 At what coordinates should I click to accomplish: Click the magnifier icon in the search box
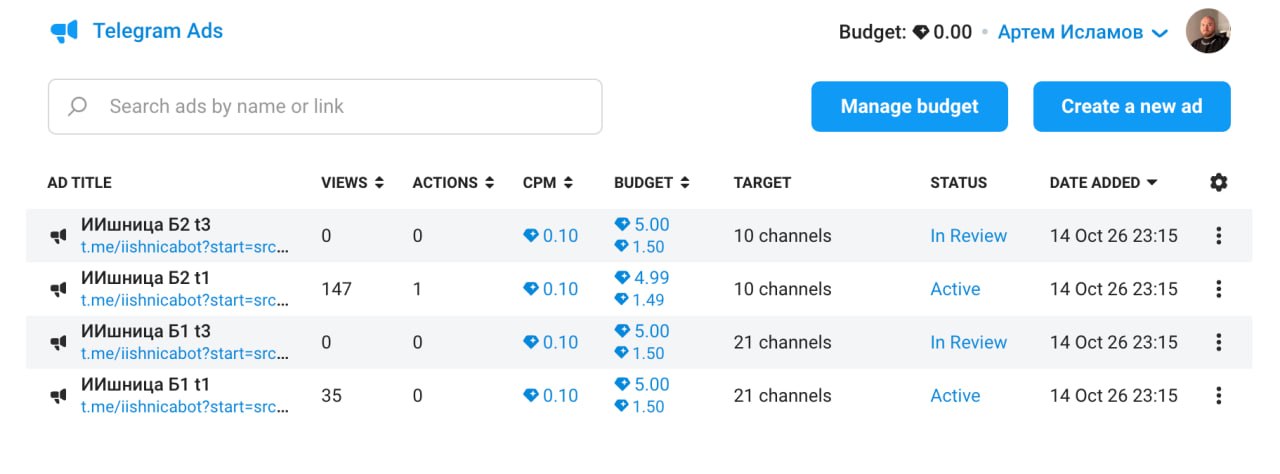click(x=77, y=106)
